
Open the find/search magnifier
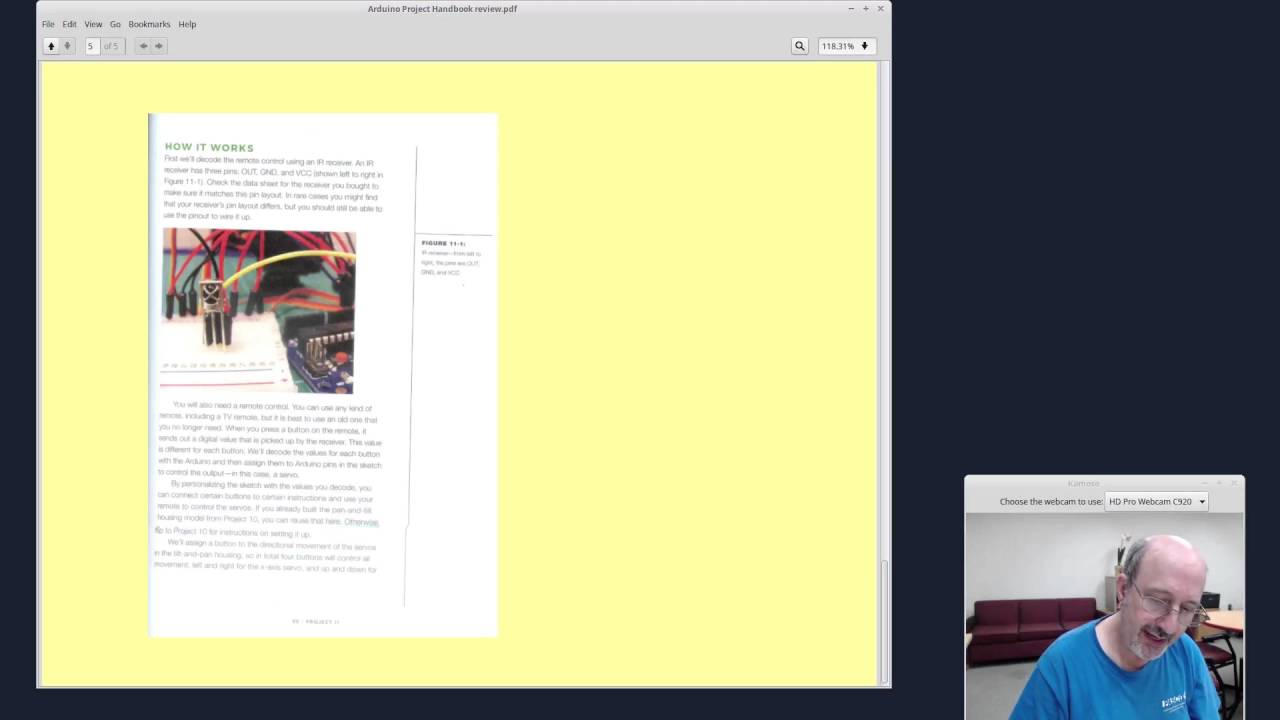[x=799, y=46]
